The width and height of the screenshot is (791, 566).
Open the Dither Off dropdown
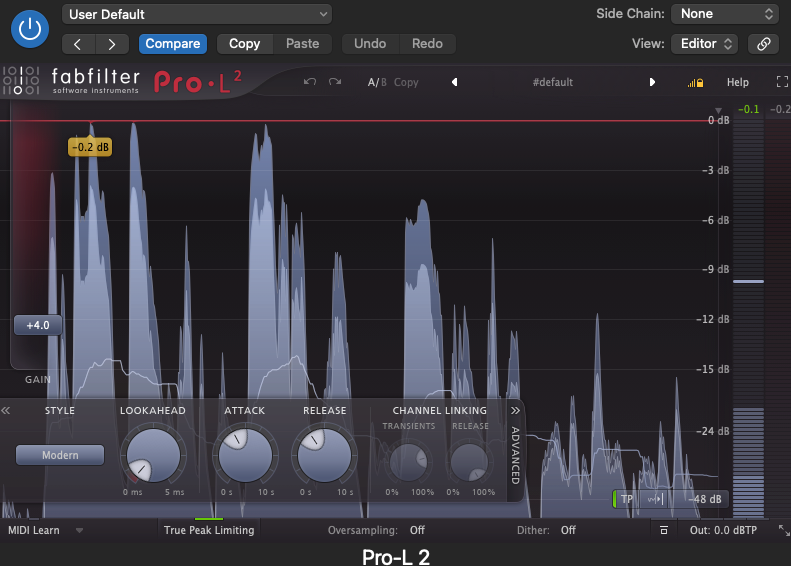click(569, 530)
